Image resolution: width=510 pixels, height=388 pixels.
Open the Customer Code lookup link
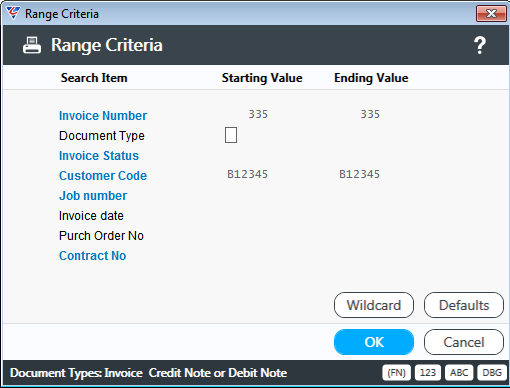point(103,176)
